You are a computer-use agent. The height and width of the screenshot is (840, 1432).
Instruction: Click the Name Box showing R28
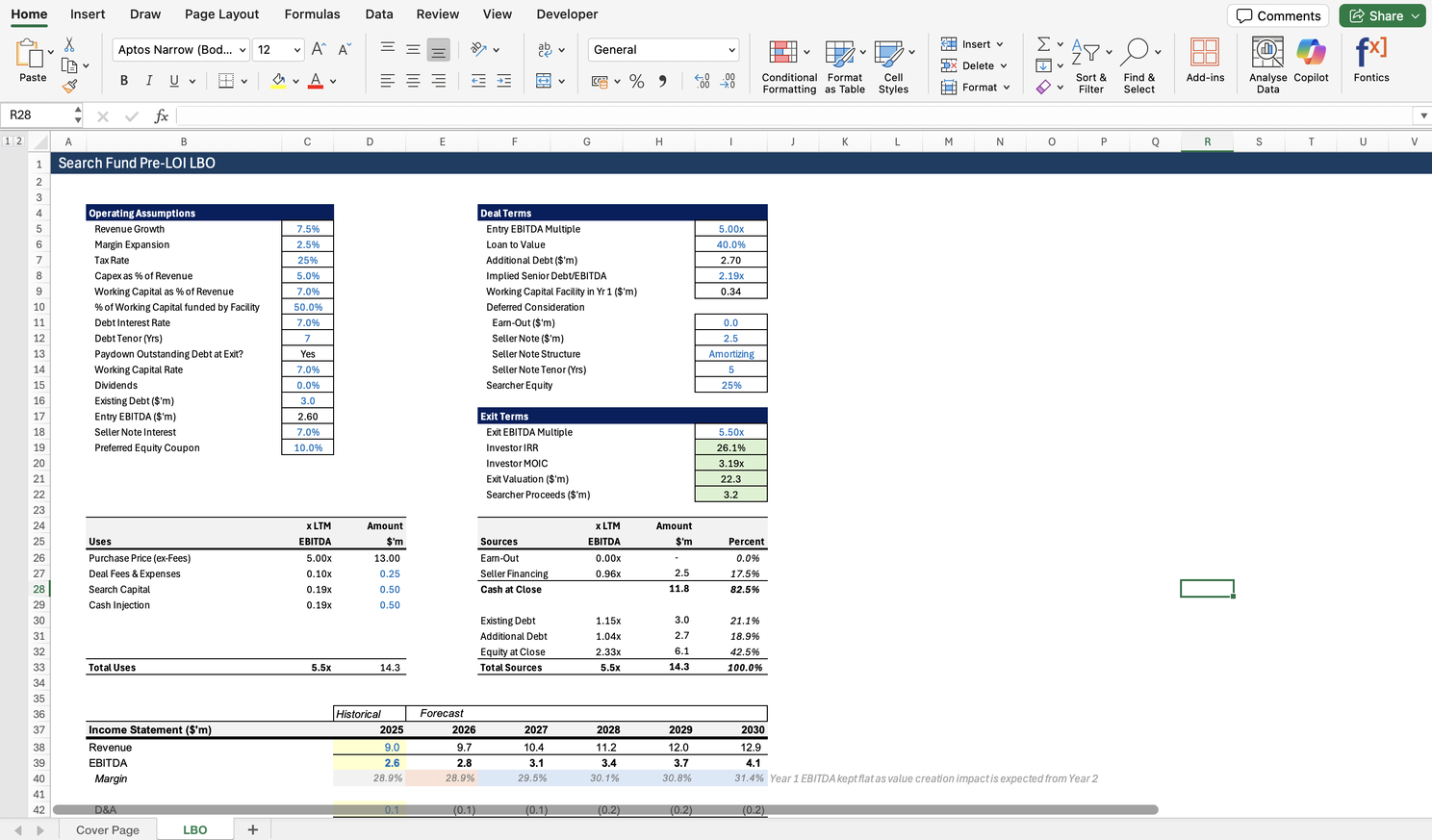point(38,115)
